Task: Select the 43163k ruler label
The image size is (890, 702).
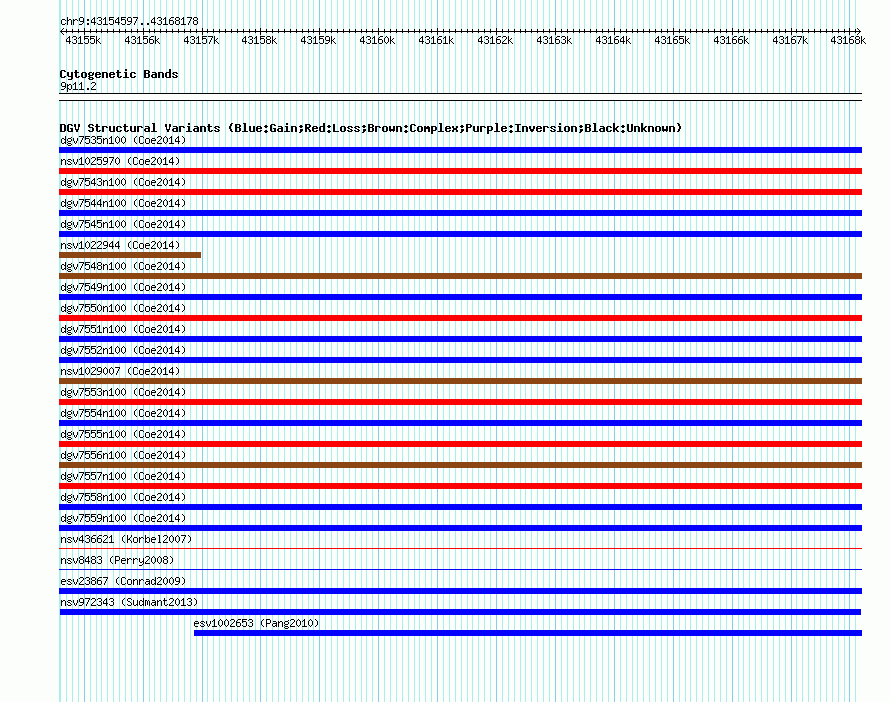Action: [554, 40]
